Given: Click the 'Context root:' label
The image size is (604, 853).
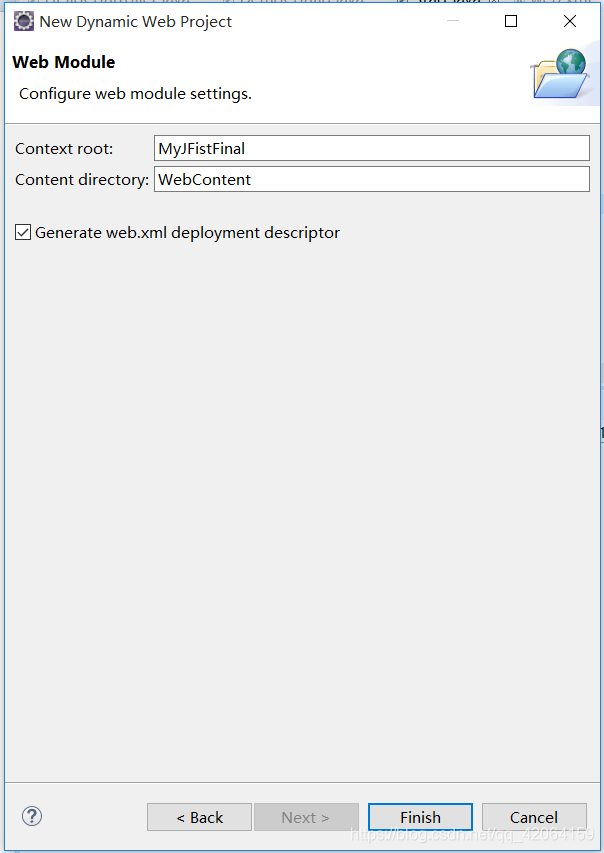Looking at the screenshot, I should (x=64, y=149).
